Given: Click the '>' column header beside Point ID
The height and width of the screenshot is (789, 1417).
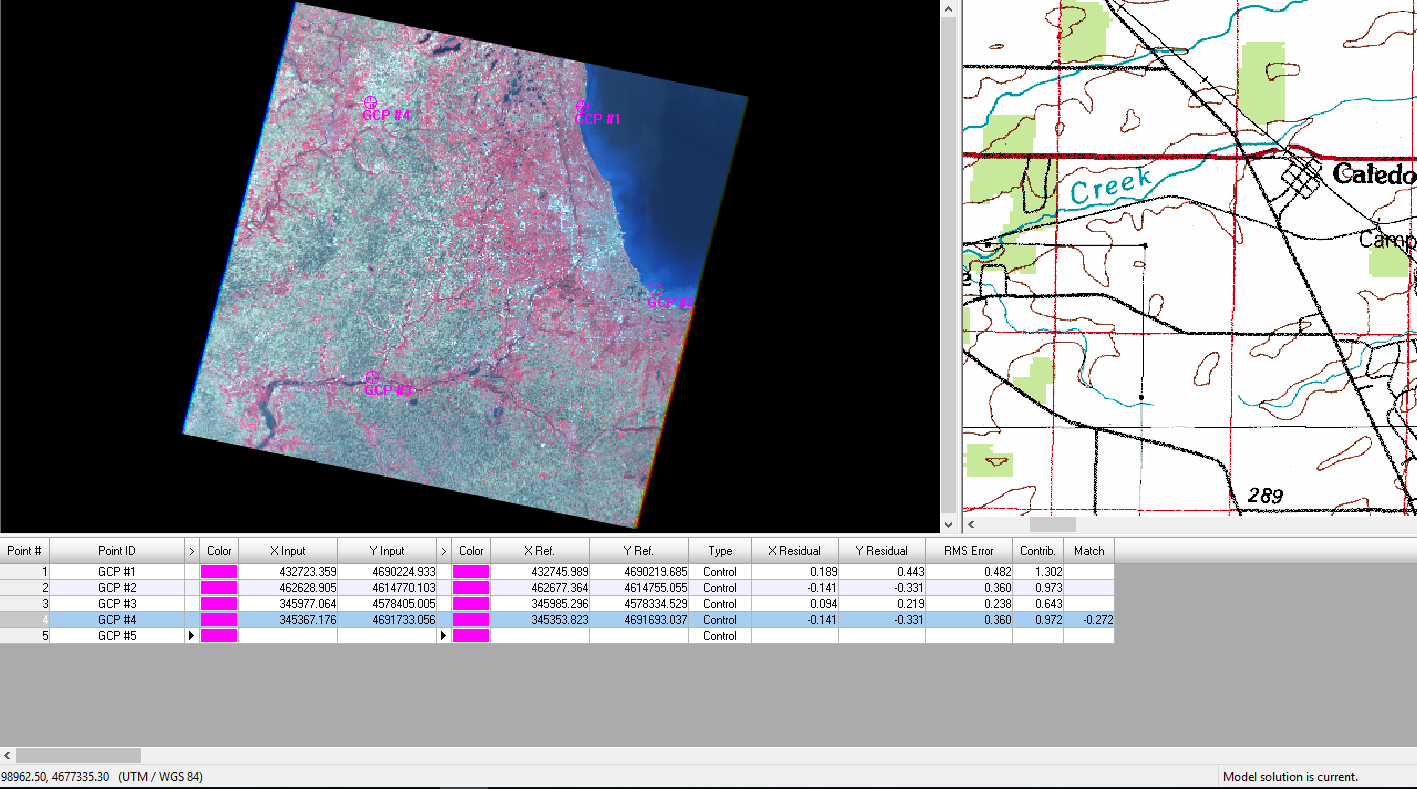Looking at the screenshot, I should click(192, 550).
